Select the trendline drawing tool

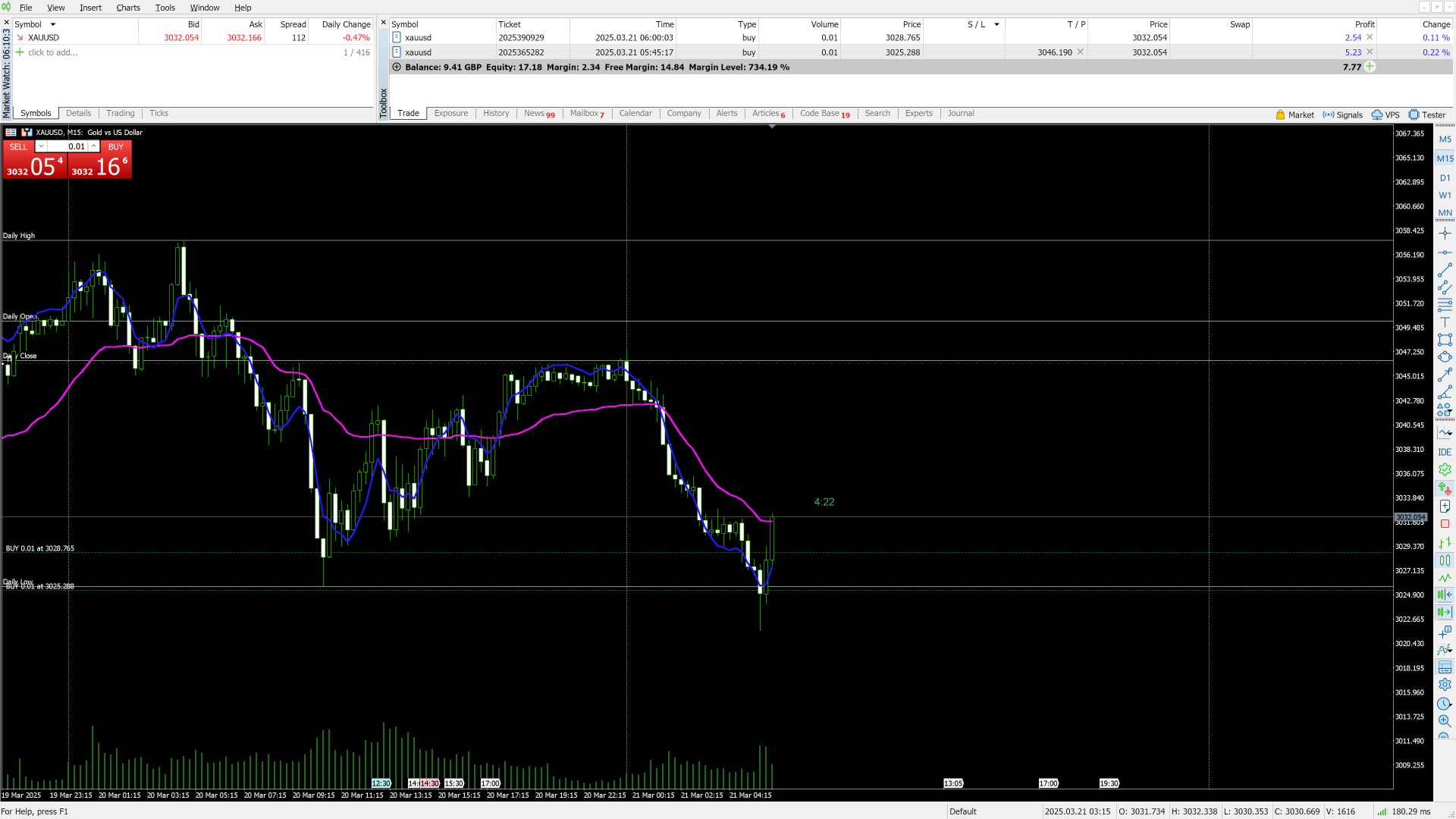click(x=1445, y=270)
